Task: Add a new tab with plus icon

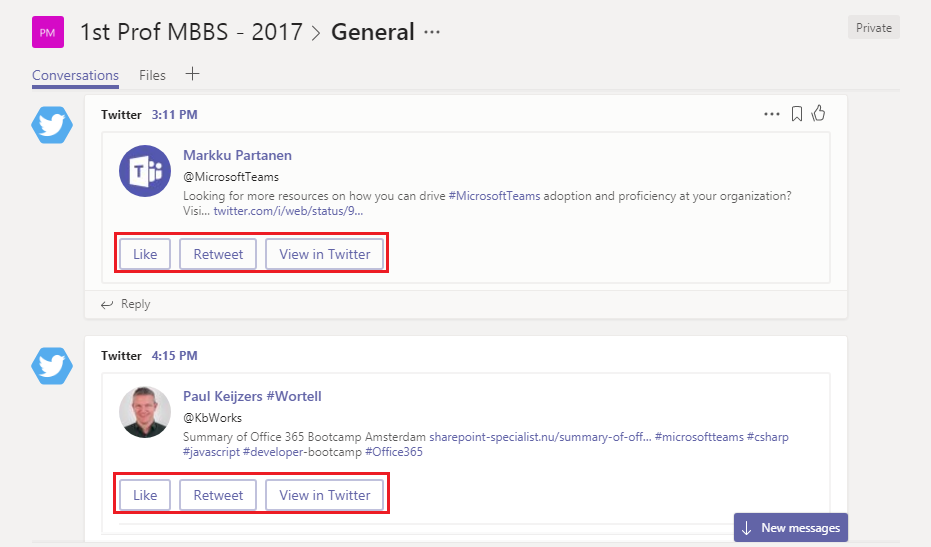Action: click(x=193, y=74)
